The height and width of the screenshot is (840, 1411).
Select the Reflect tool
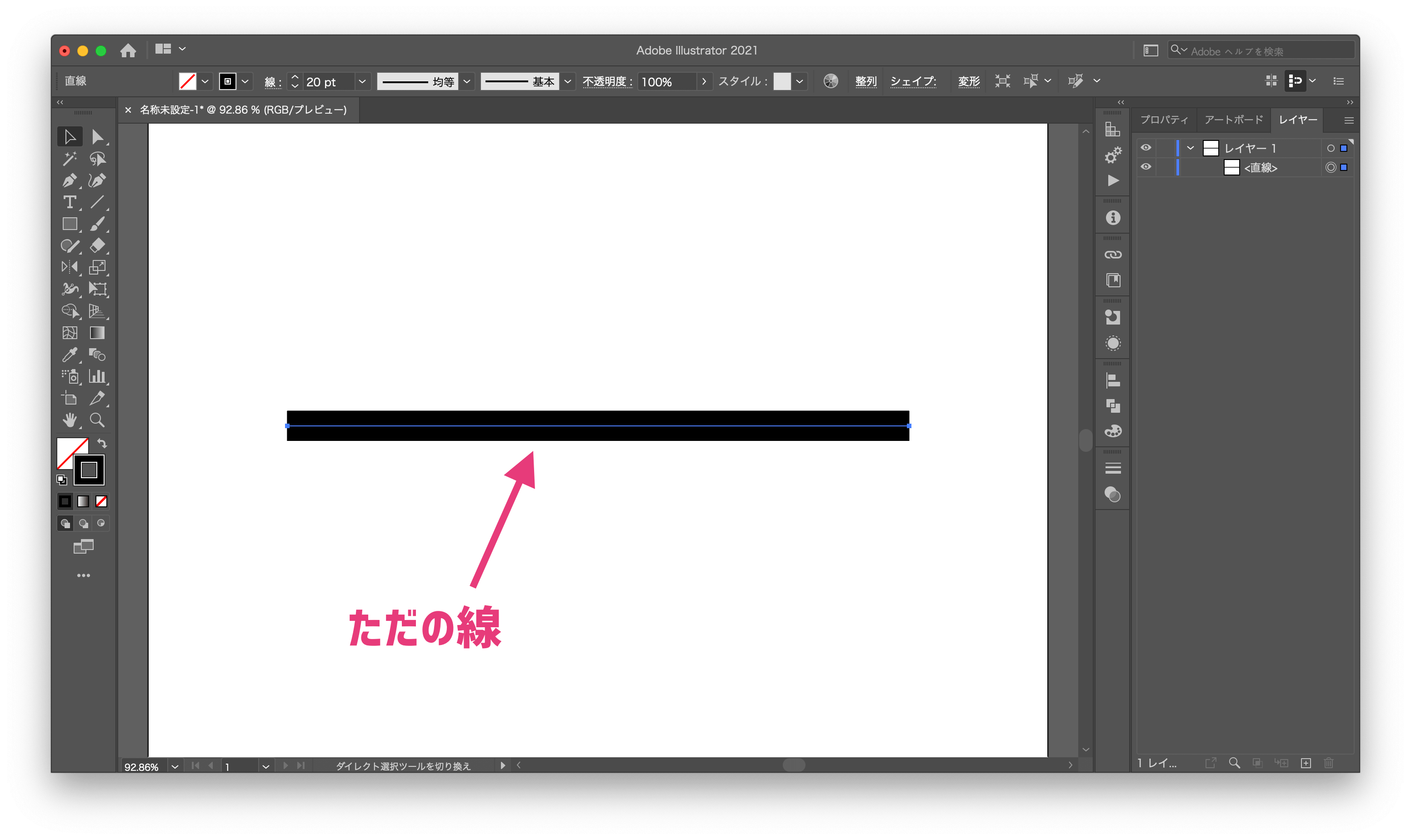[70, 267]
